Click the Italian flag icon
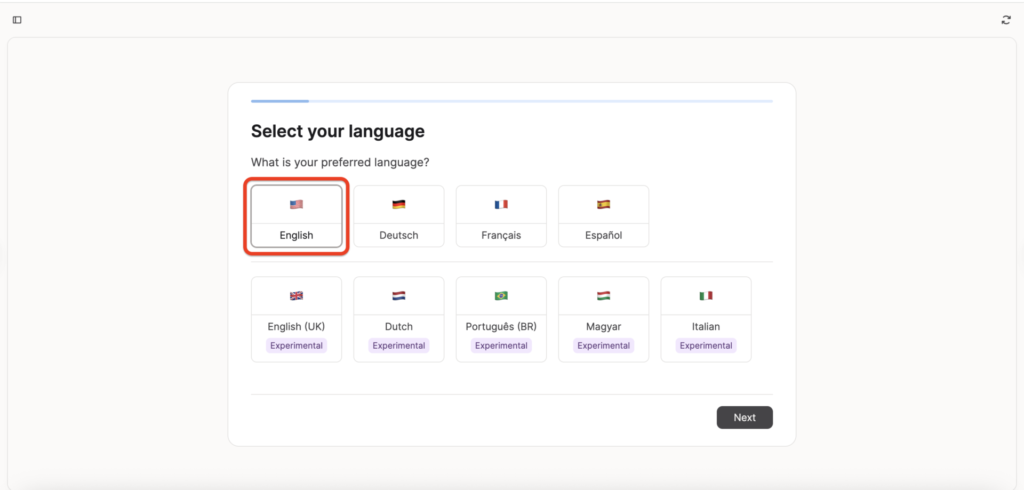This screenshot has height=490, width=1024. click(x=706, y=296)
